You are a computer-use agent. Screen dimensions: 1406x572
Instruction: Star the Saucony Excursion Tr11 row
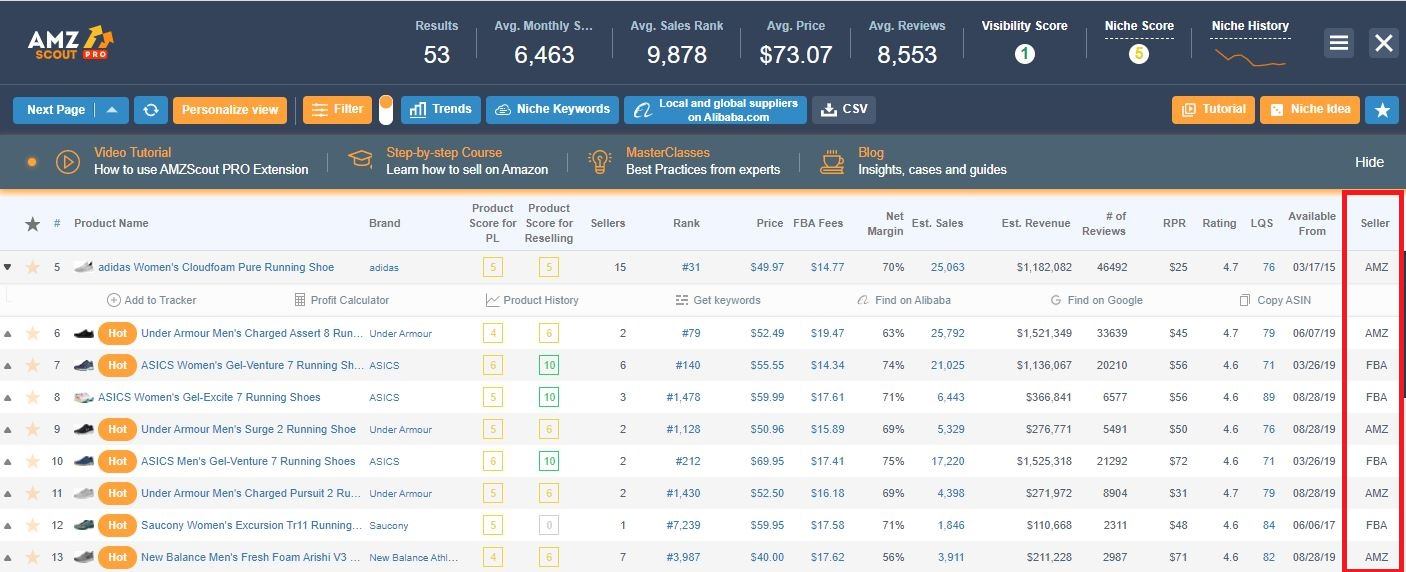click(x=32, y=525)
